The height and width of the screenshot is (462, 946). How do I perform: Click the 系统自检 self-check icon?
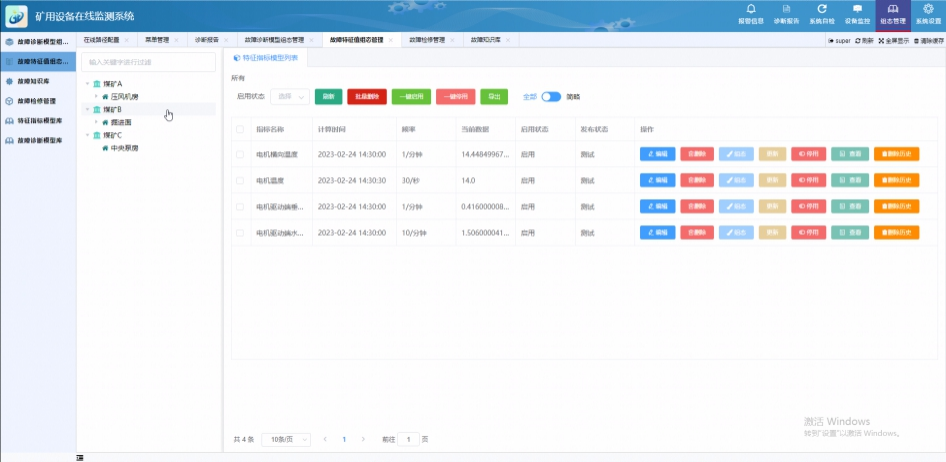pos(822,13)
